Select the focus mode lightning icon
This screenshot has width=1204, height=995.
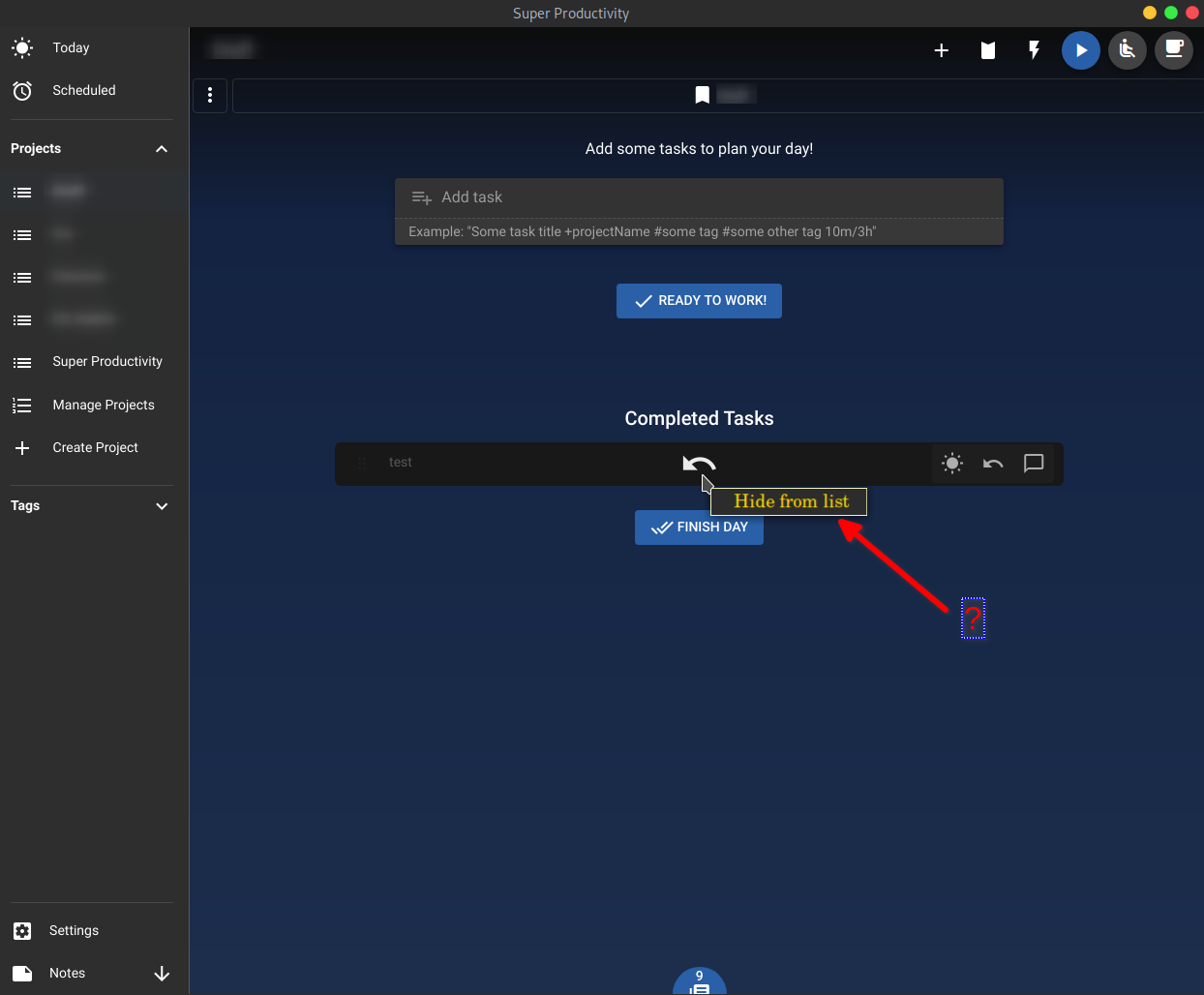(1034, 49)
